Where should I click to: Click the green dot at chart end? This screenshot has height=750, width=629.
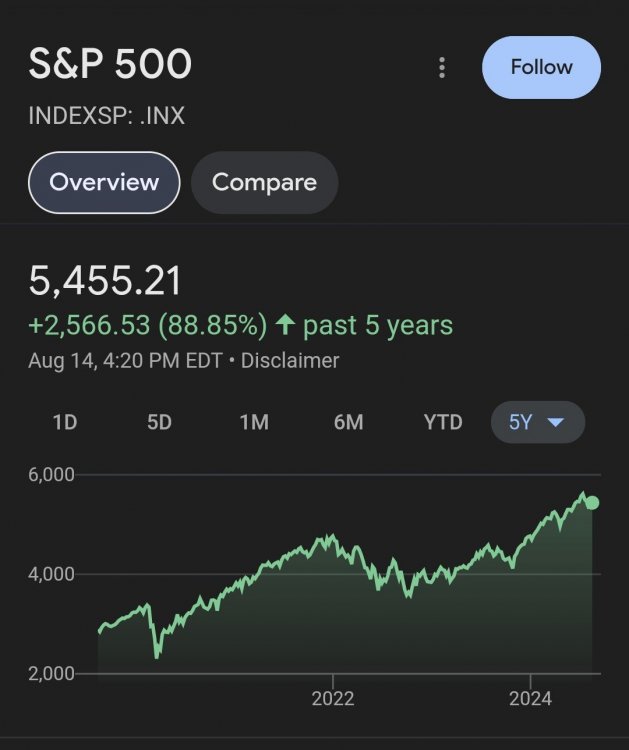pos(591,502)
